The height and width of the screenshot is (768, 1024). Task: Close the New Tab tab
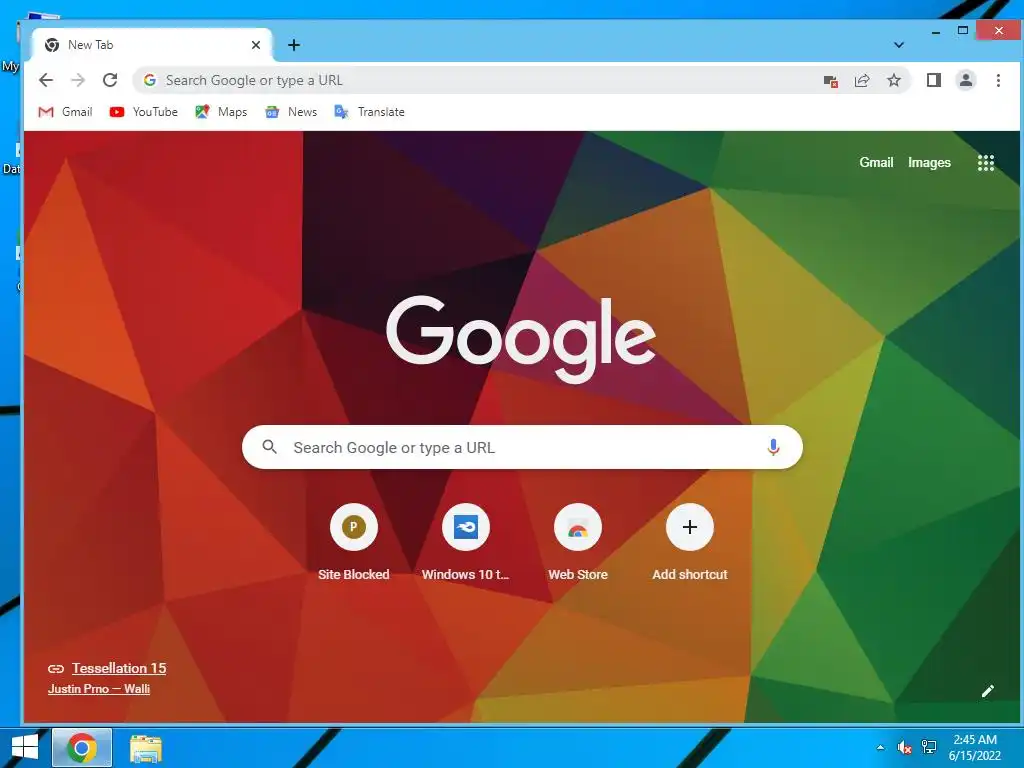tap(256, 45)
